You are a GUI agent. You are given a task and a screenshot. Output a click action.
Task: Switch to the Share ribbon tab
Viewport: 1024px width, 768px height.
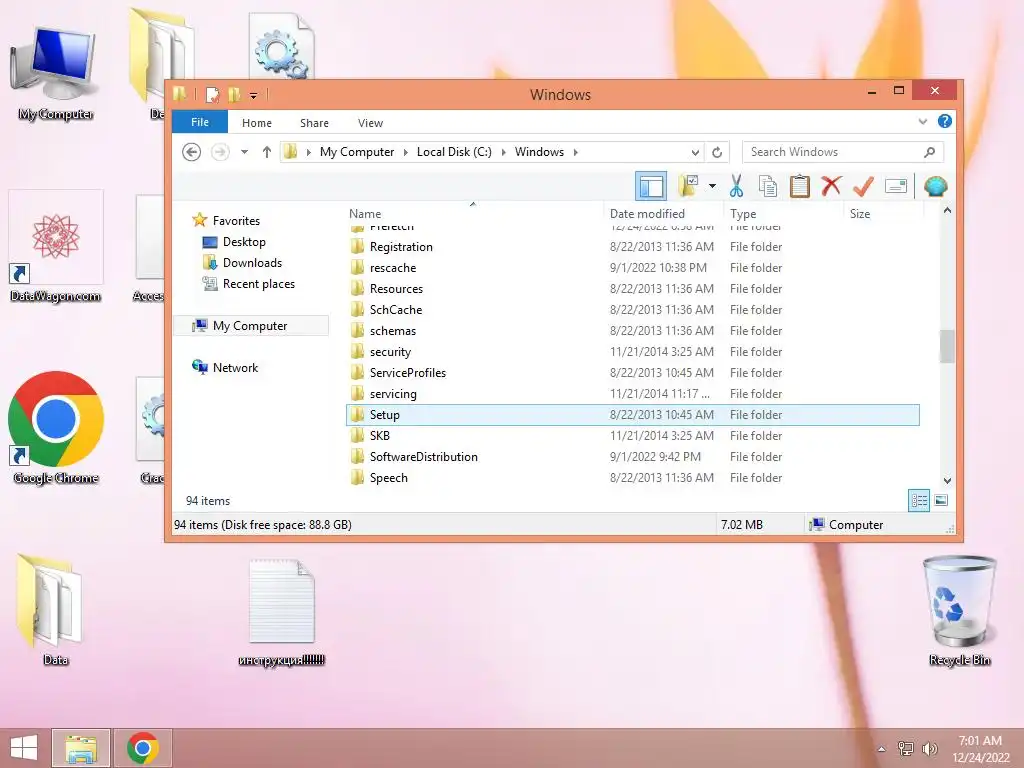314,123
